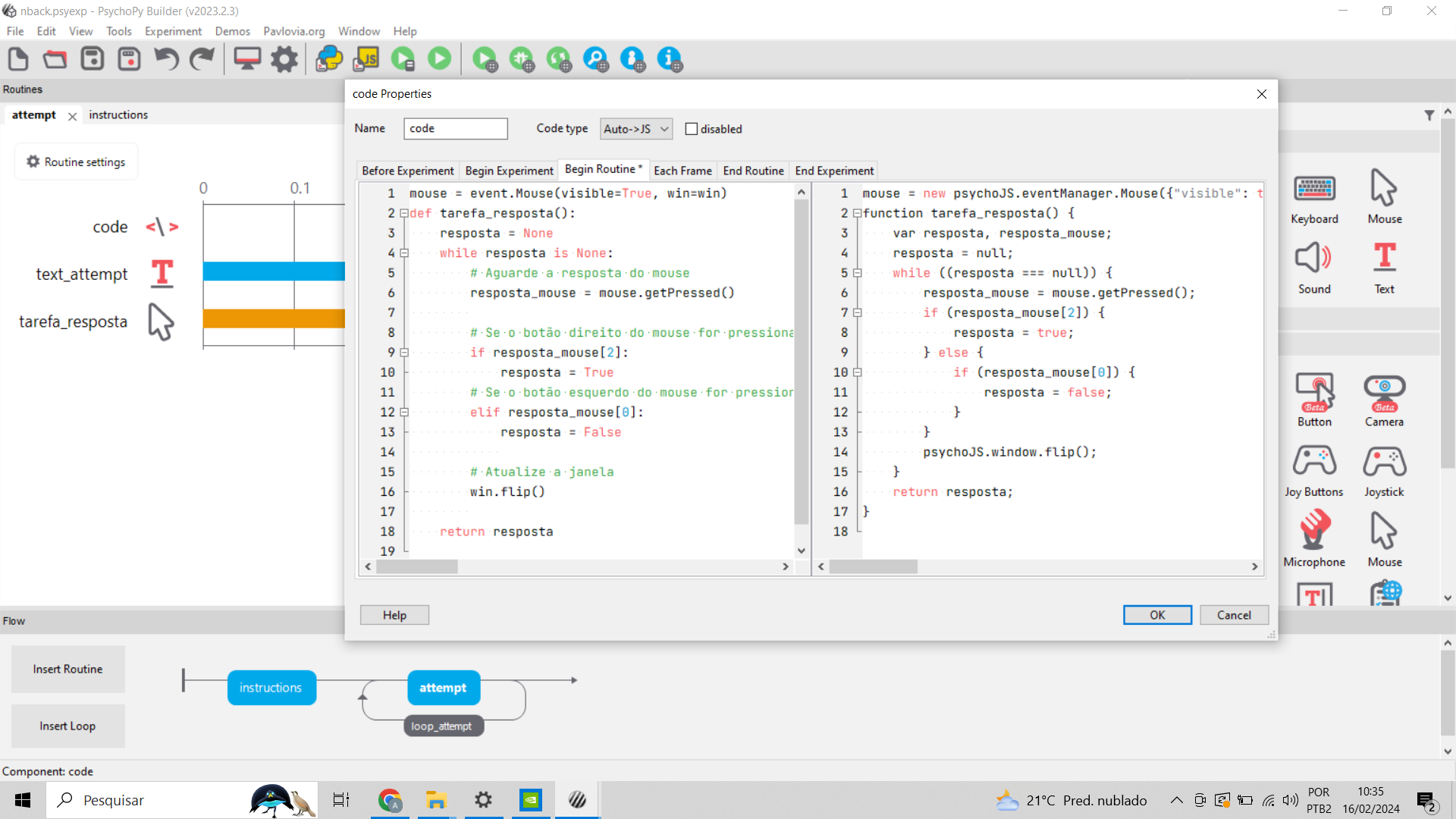Open the Monitor Center icon
The width and height of the screenshot is (1456, 819).
(247, 59)
